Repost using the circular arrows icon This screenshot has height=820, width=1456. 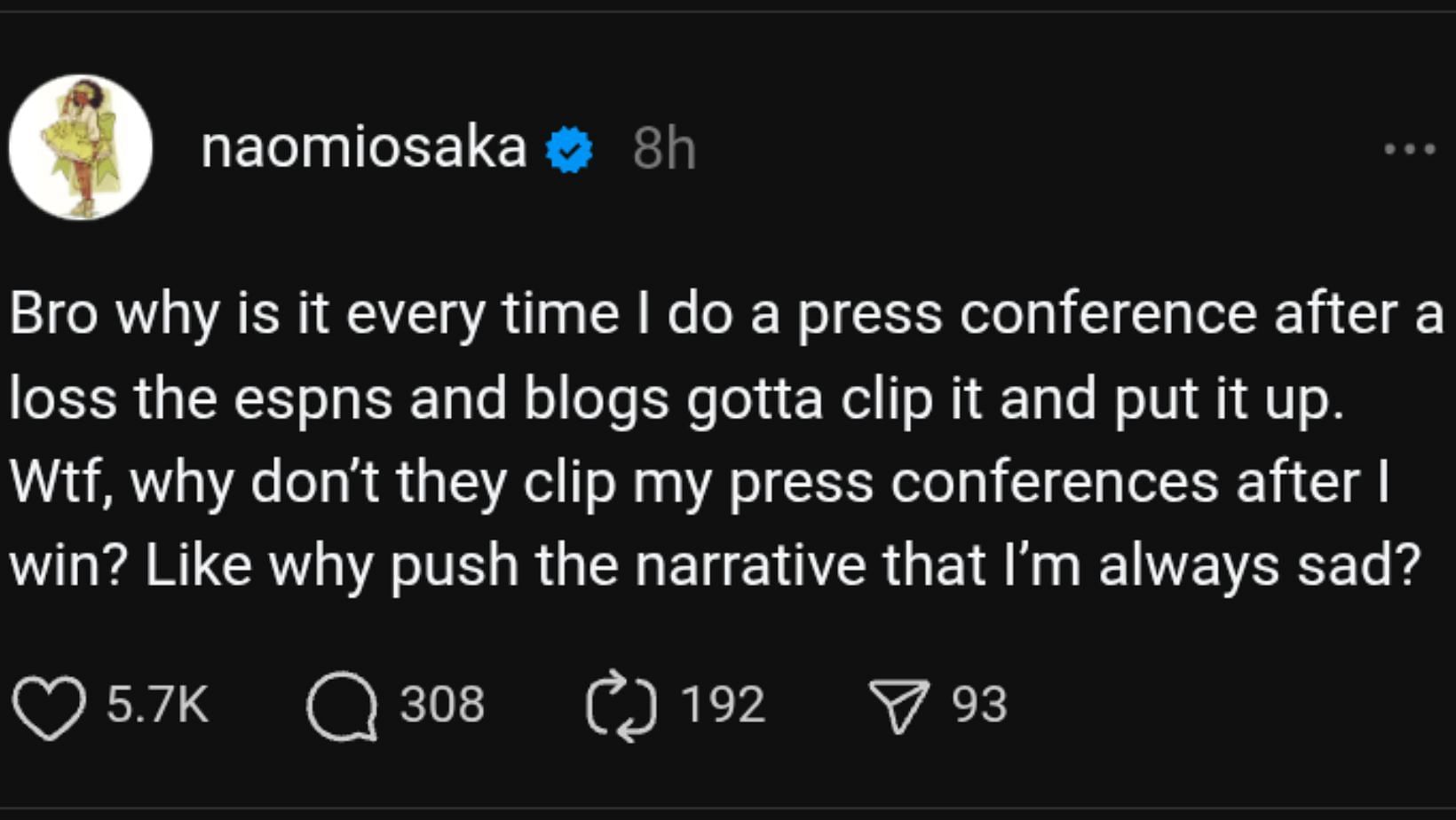pyautogui.click(x=621, y=706)
